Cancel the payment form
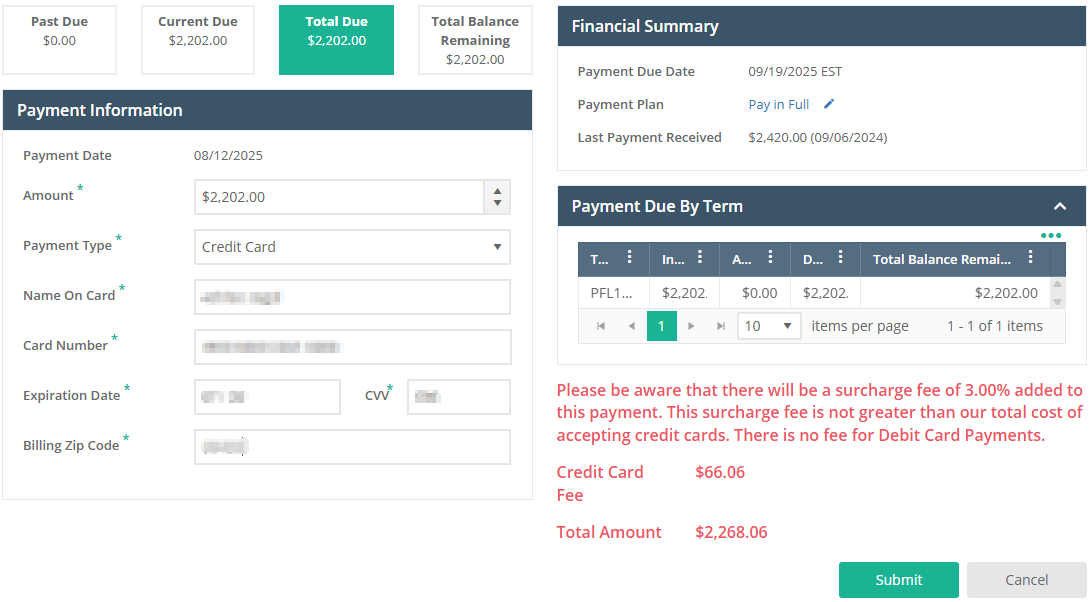The image size is (1089, 602). [1026, 580]
